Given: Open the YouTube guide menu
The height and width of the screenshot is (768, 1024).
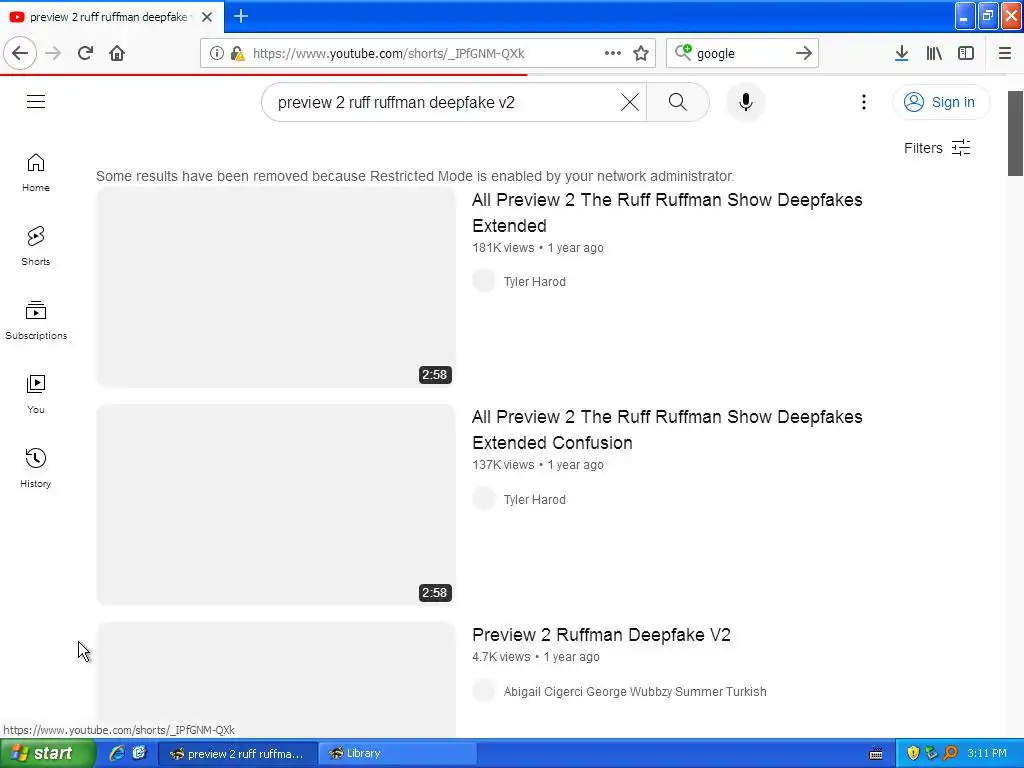Looking at the screenshot, I should (x=36, y=101).
